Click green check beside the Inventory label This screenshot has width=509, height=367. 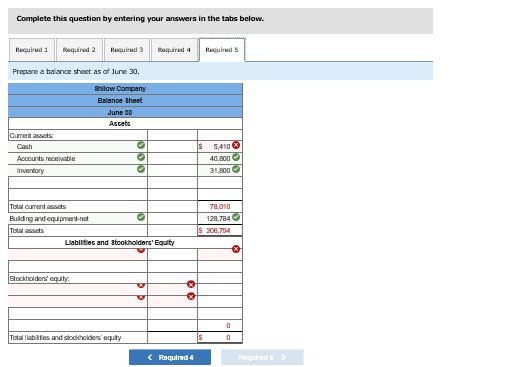[141, 169]
